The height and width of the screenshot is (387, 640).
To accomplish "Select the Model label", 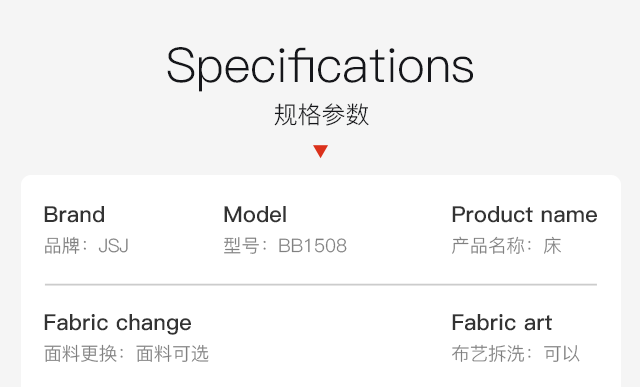I will 255,214.
